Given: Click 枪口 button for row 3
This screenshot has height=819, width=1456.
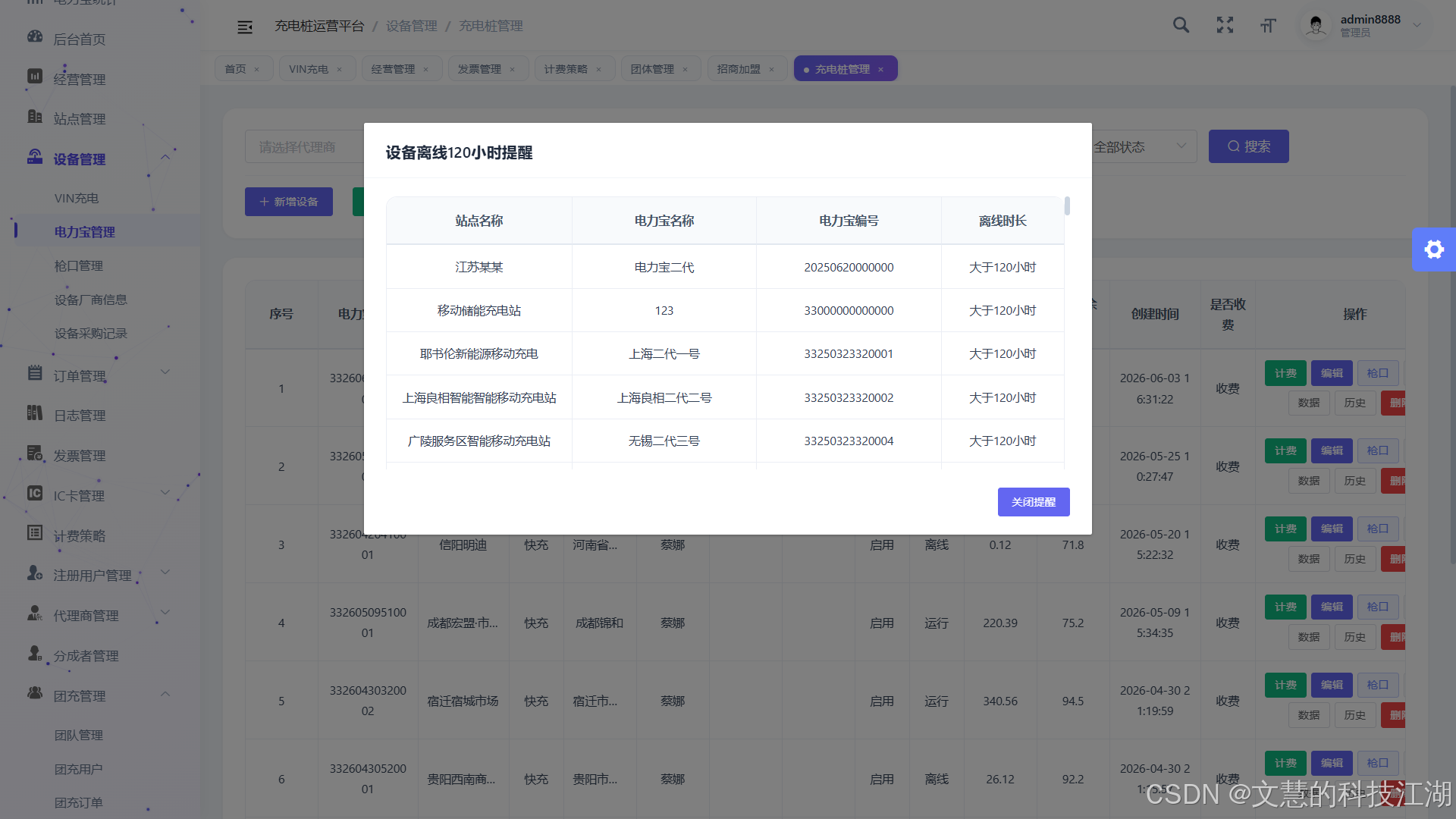Looking at the screenshot, I should pyautogui.click(x=1378, y=529).
